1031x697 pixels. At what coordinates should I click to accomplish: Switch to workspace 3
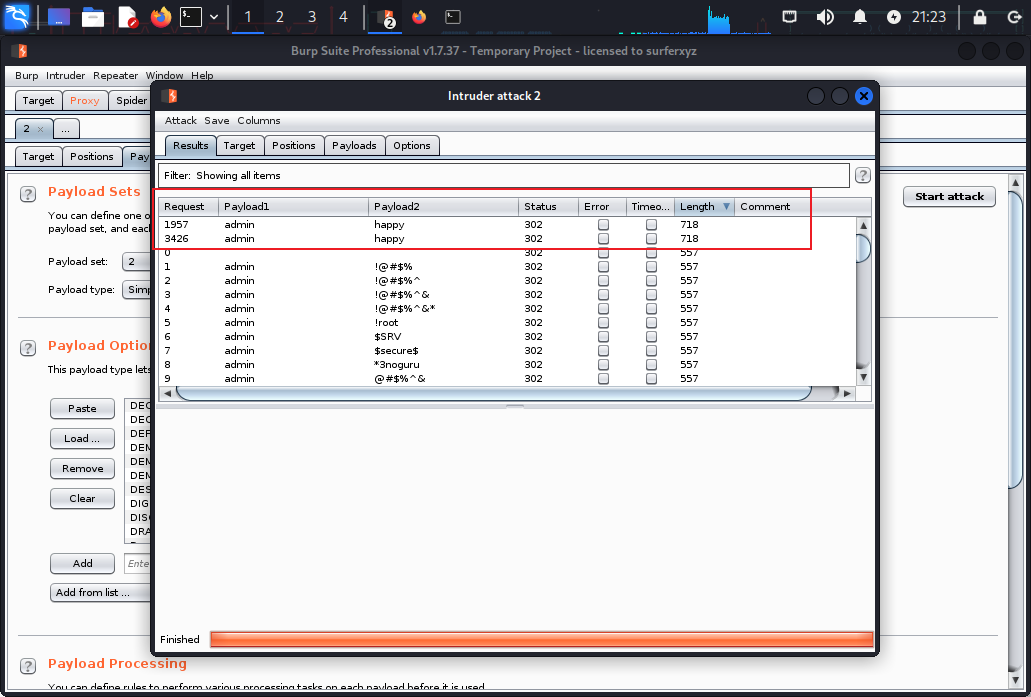(x=312, y=17)
